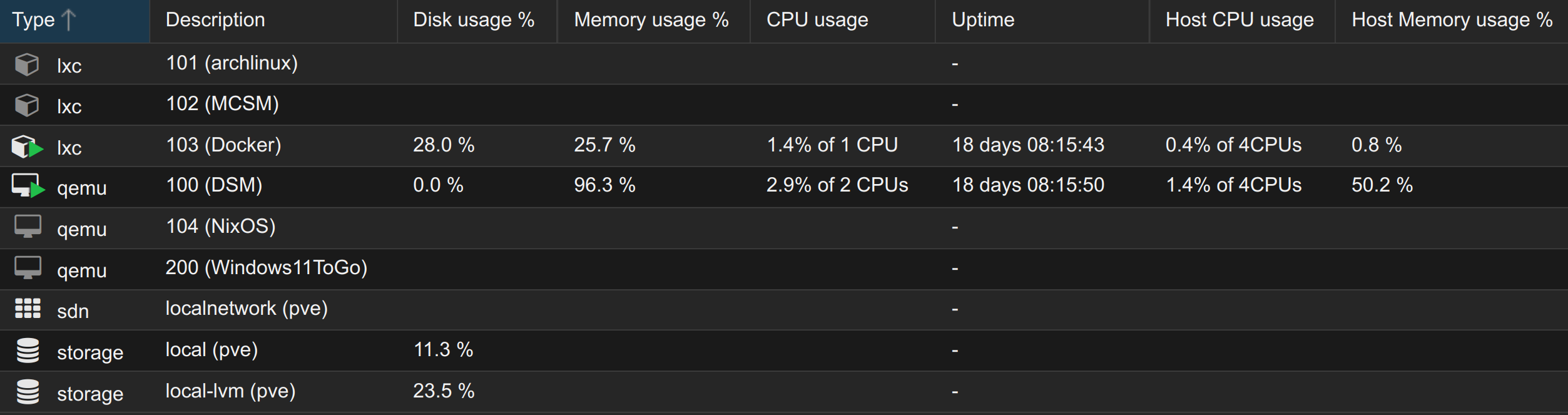Click the NixOS VM monitor icon

(28, 227)
